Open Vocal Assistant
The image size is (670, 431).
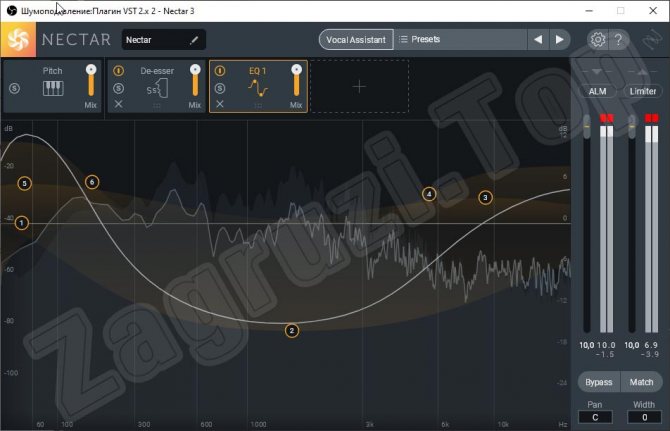point(356,40)
